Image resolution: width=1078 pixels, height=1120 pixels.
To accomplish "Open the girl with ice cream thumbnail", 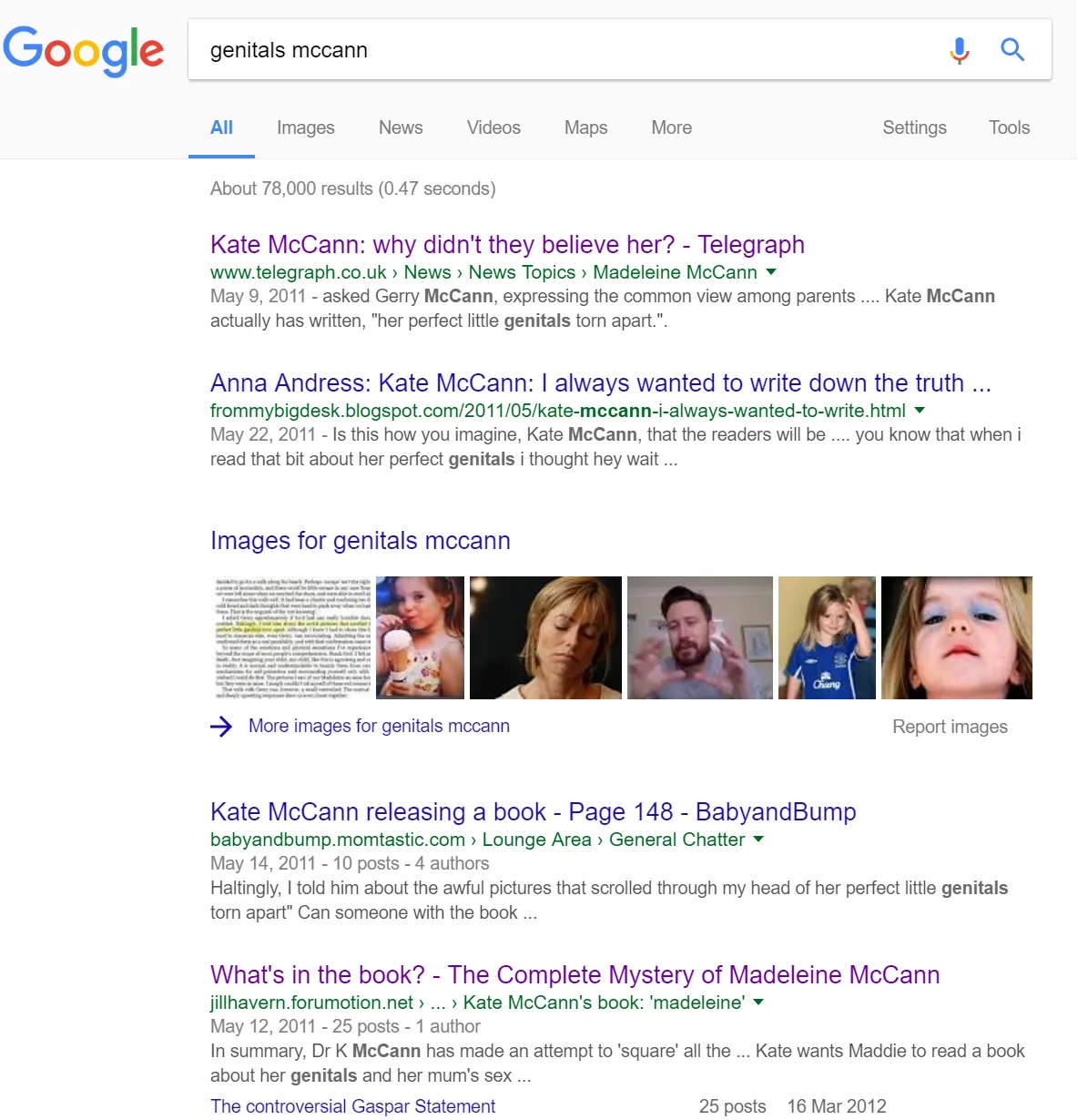I will click(x=420, y=637).
